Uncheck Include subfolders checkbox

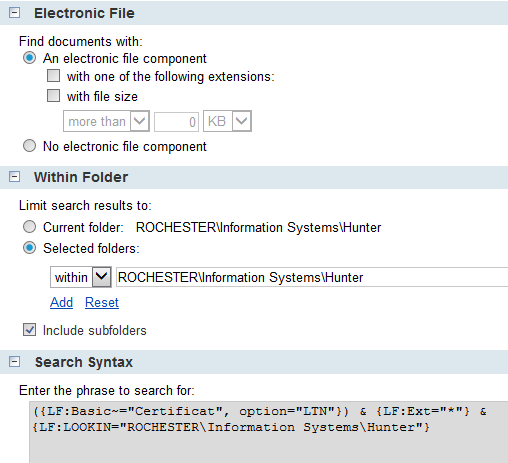point(29,330)
